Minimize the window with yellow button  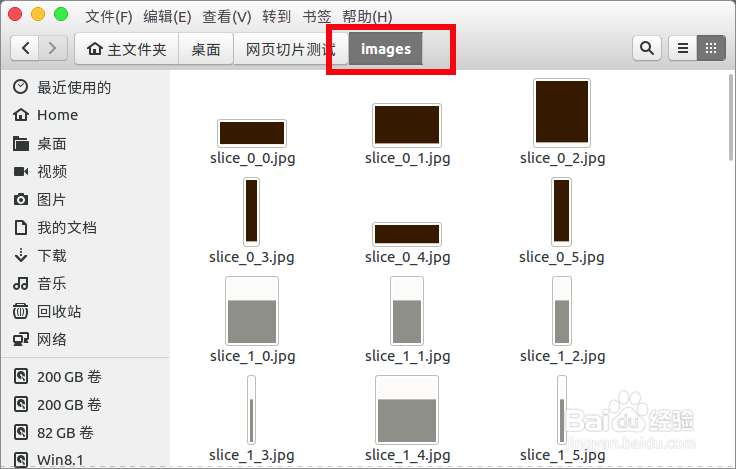38,14
